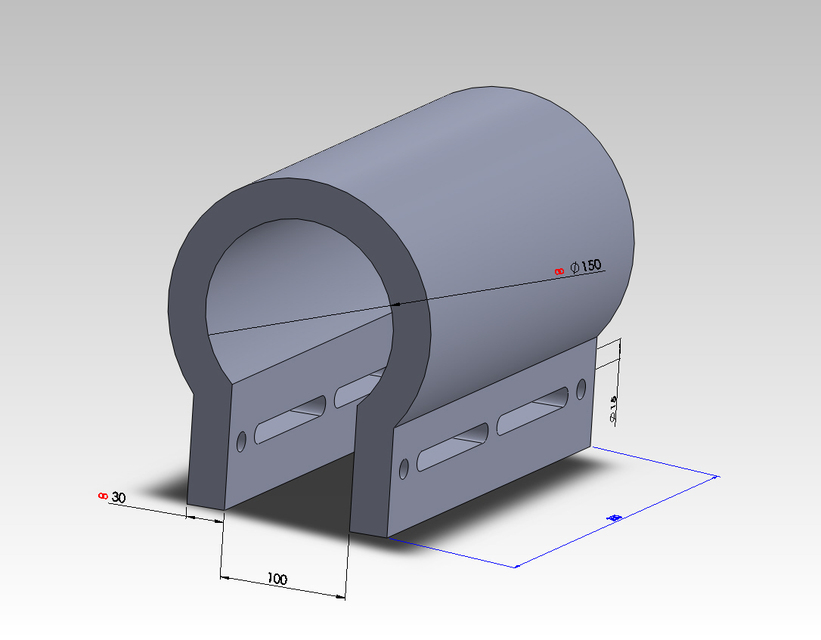Select the 100 dimension text

[275, 580]
